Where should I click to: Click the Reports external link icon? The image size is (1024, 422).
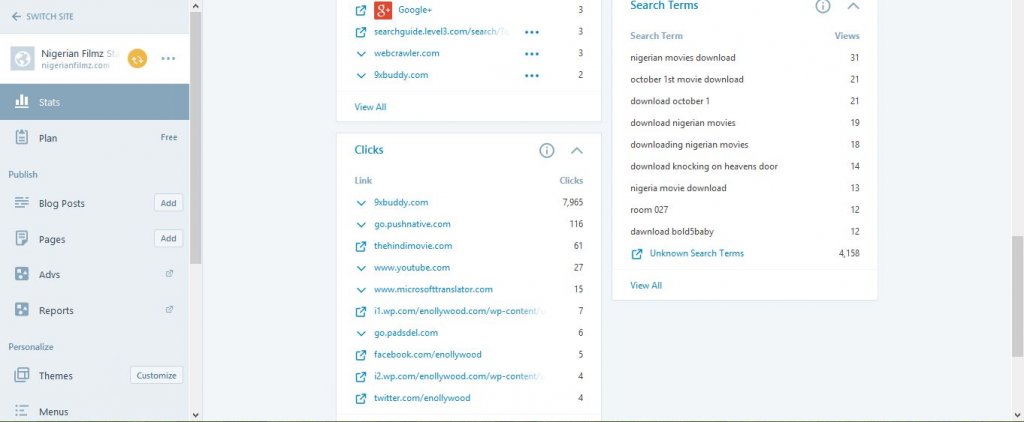168,309
